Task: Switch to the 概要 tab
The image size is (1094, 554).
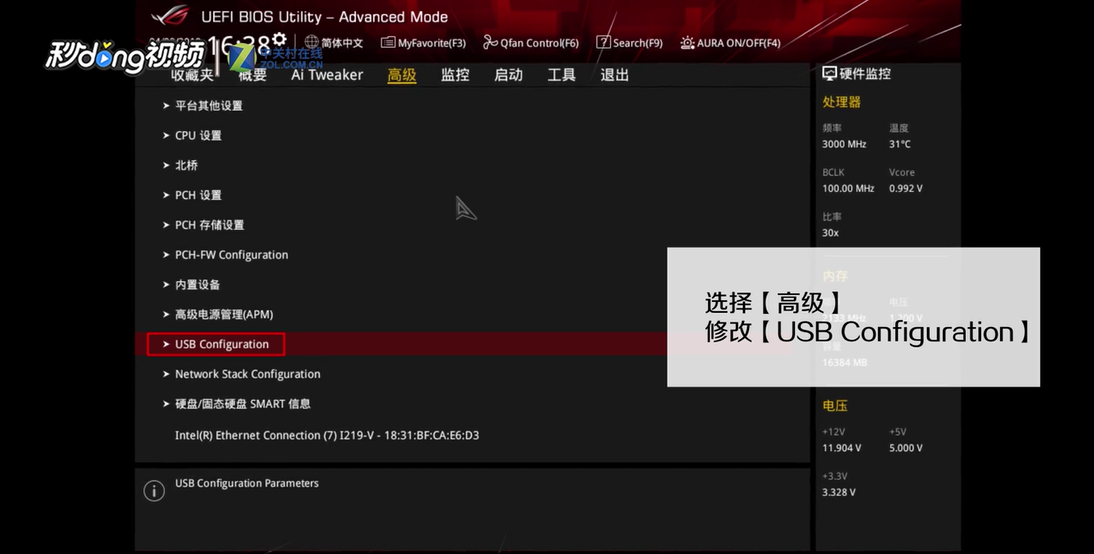Action: 253,75
